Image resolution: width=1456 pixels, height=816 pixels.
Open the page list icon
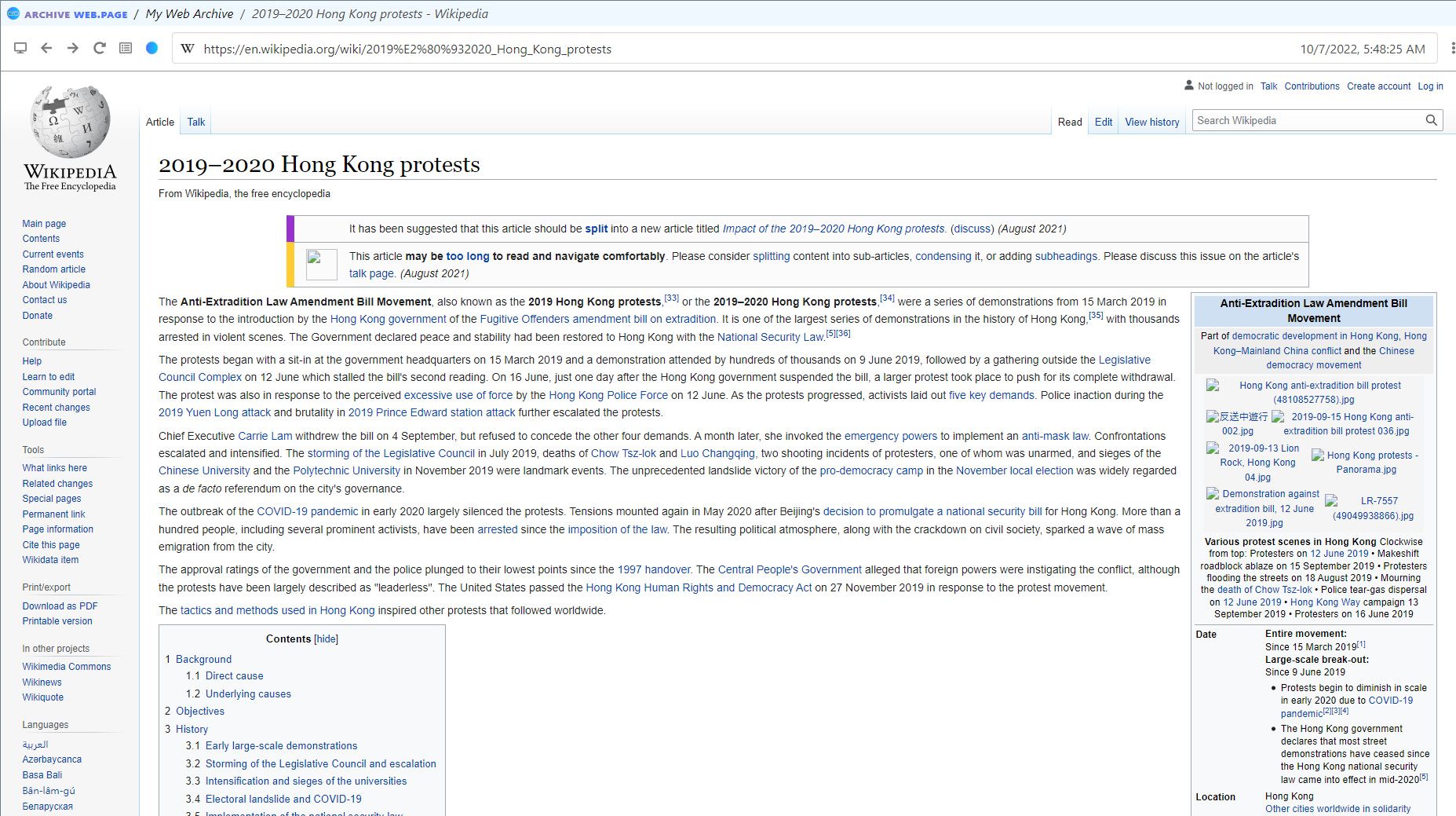click(126, 49)
